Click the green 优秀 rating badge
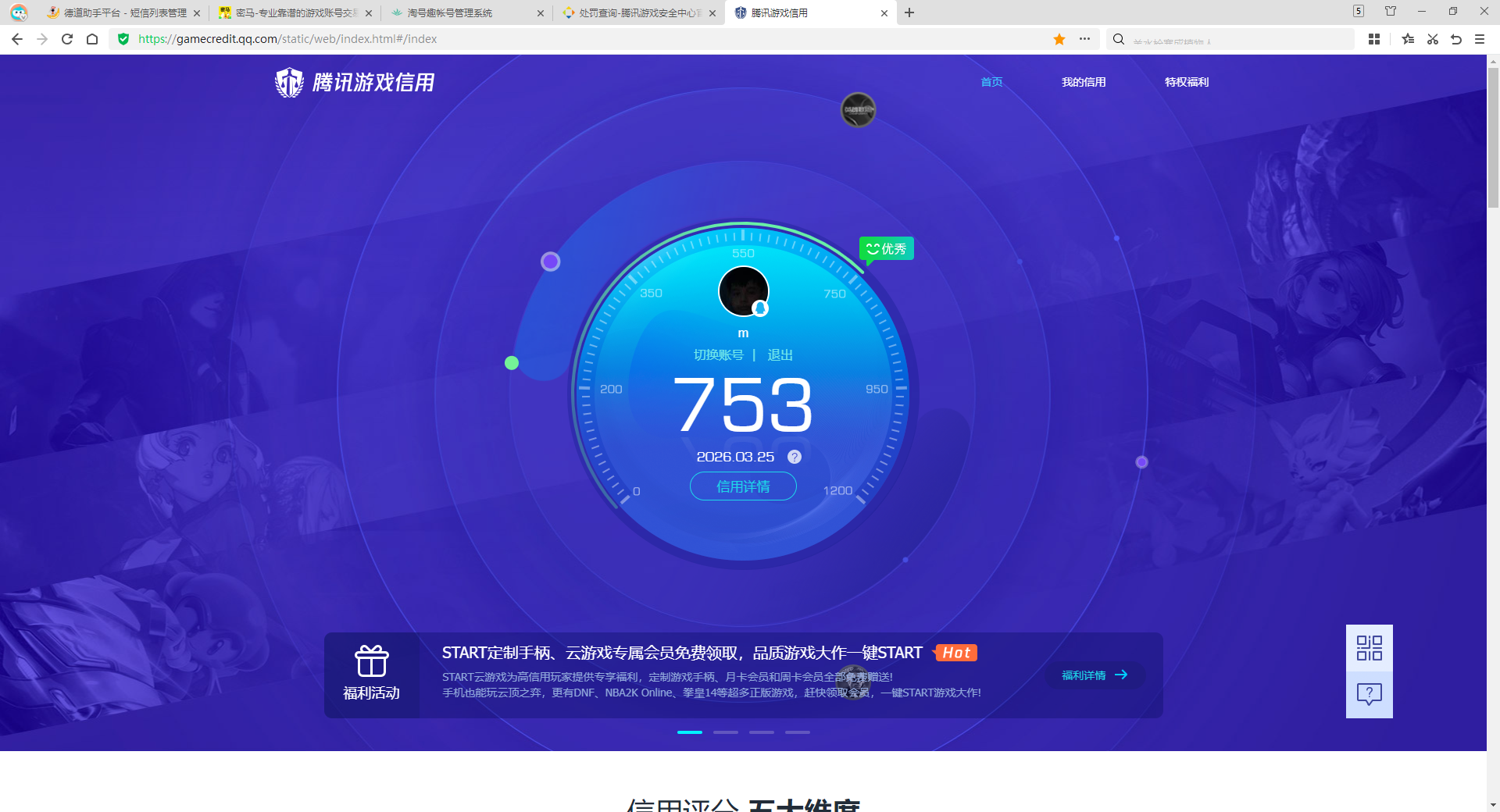Viewport: 1500px width, 812px height. [x=886, y=248]
